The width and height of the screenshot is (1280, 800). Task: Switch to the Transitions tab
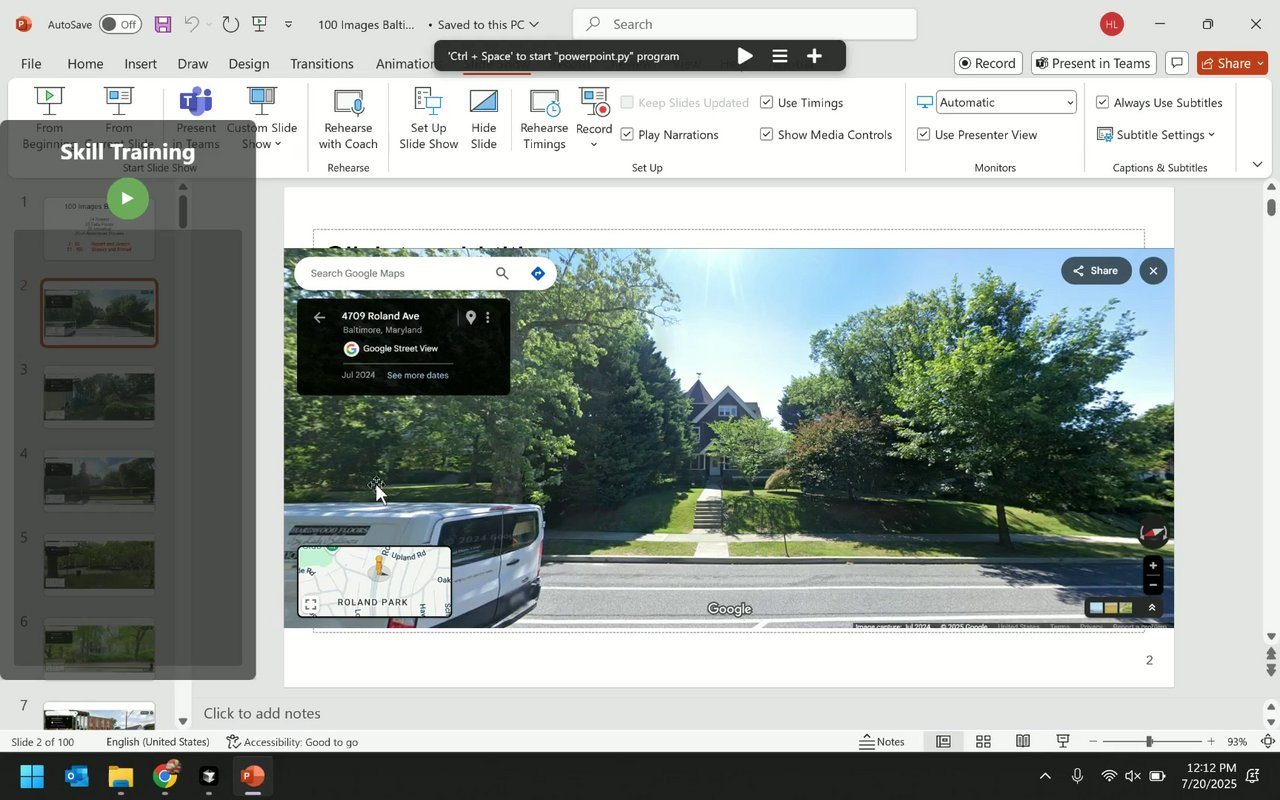click(321, 63)
